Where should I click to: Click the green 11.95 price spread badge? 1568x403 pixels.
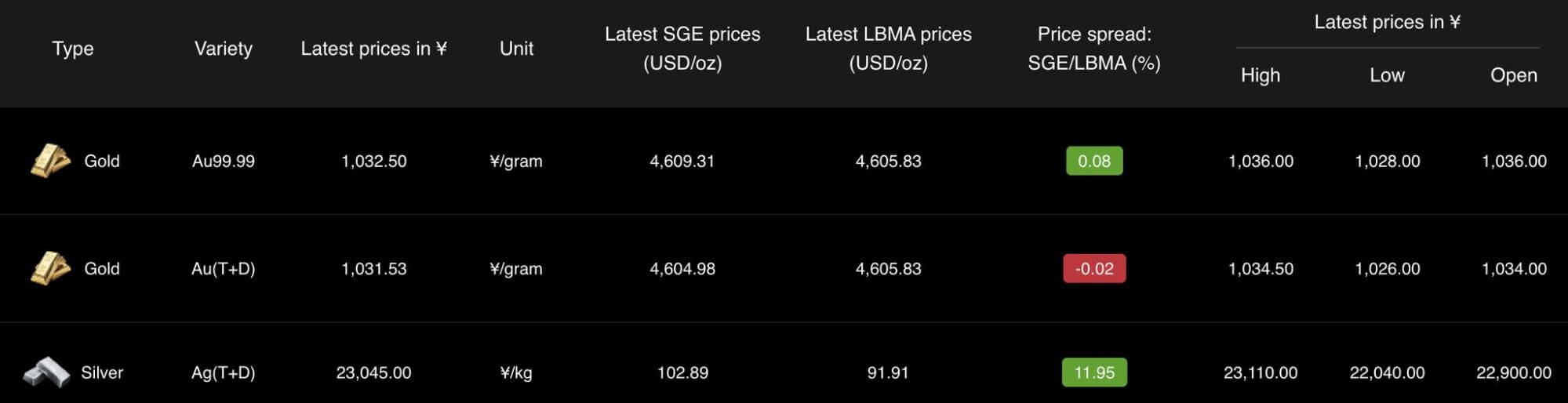[1093, 372]
